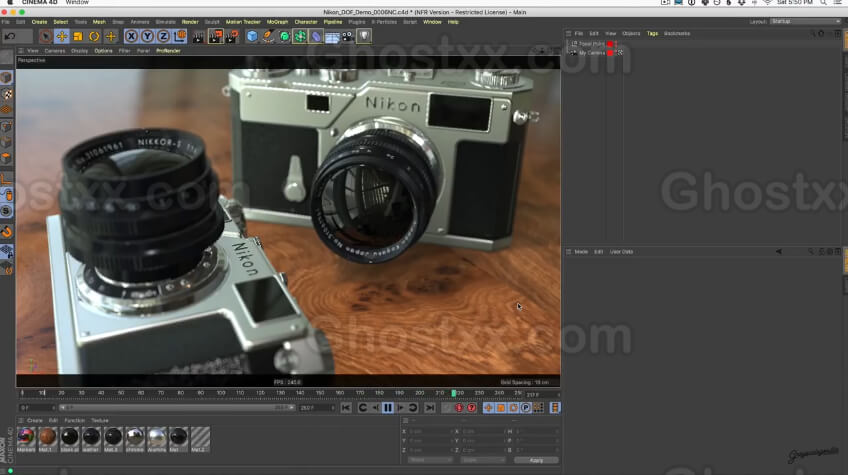The height and width of the screenshot is (475, 848).
Task: Open Material Manager Create menu
Action: point(35,420)
